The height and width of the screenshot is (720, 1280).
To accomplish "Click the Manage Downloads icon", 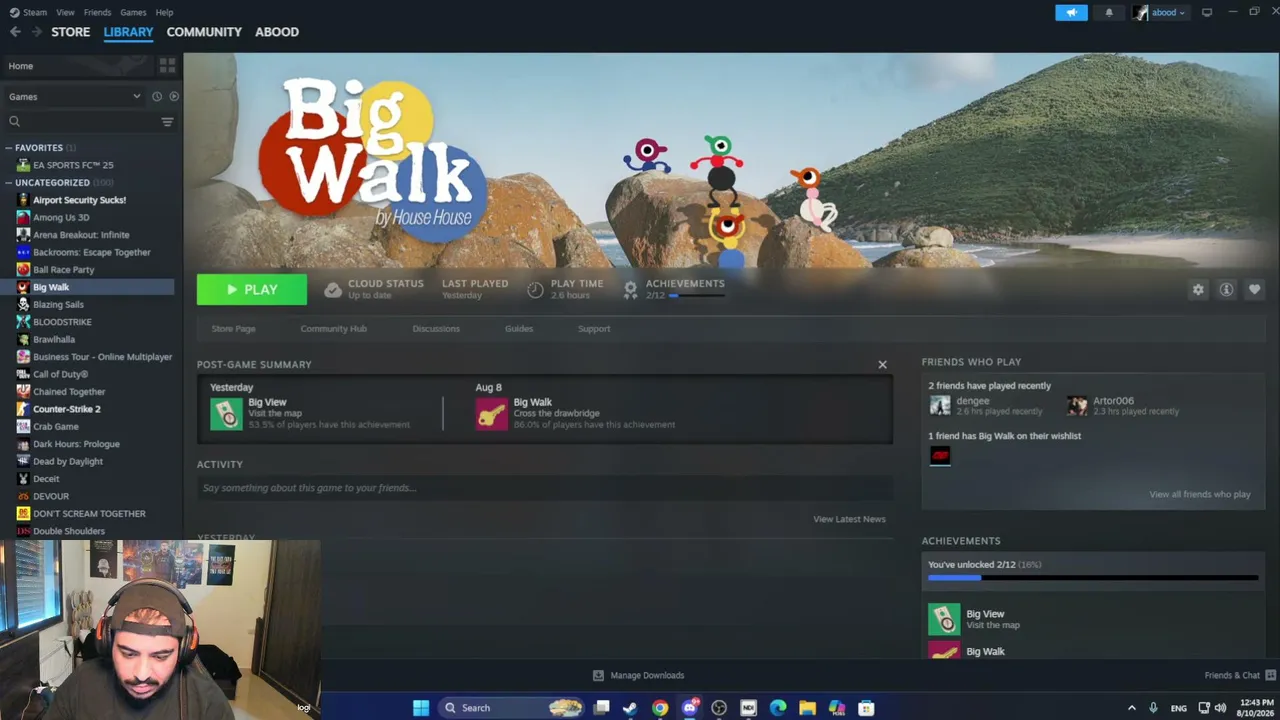I will coord(598,675).
